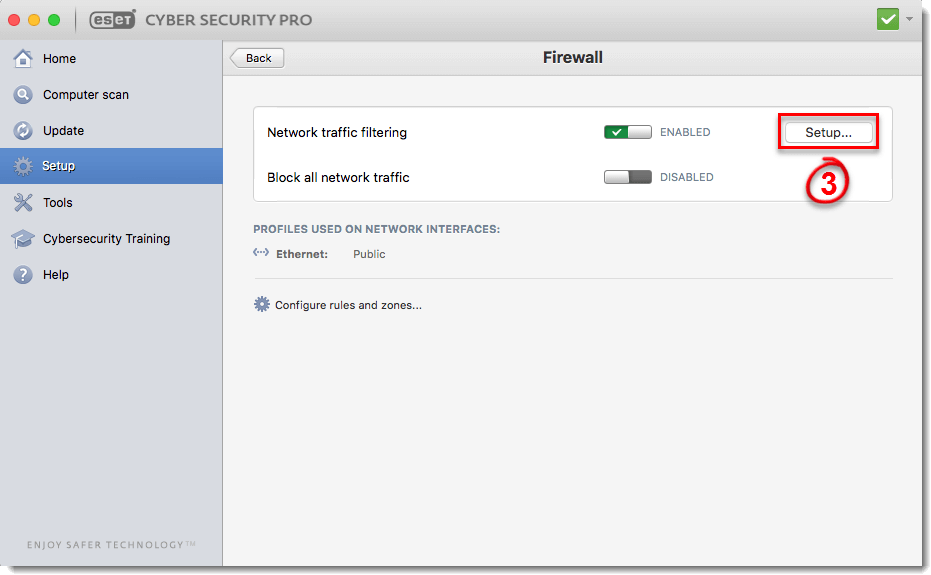Expand the dropdown arrow beside status checkmark
Image resolution: width=931 pixels, height=575 pixels.
click(910, 20)
